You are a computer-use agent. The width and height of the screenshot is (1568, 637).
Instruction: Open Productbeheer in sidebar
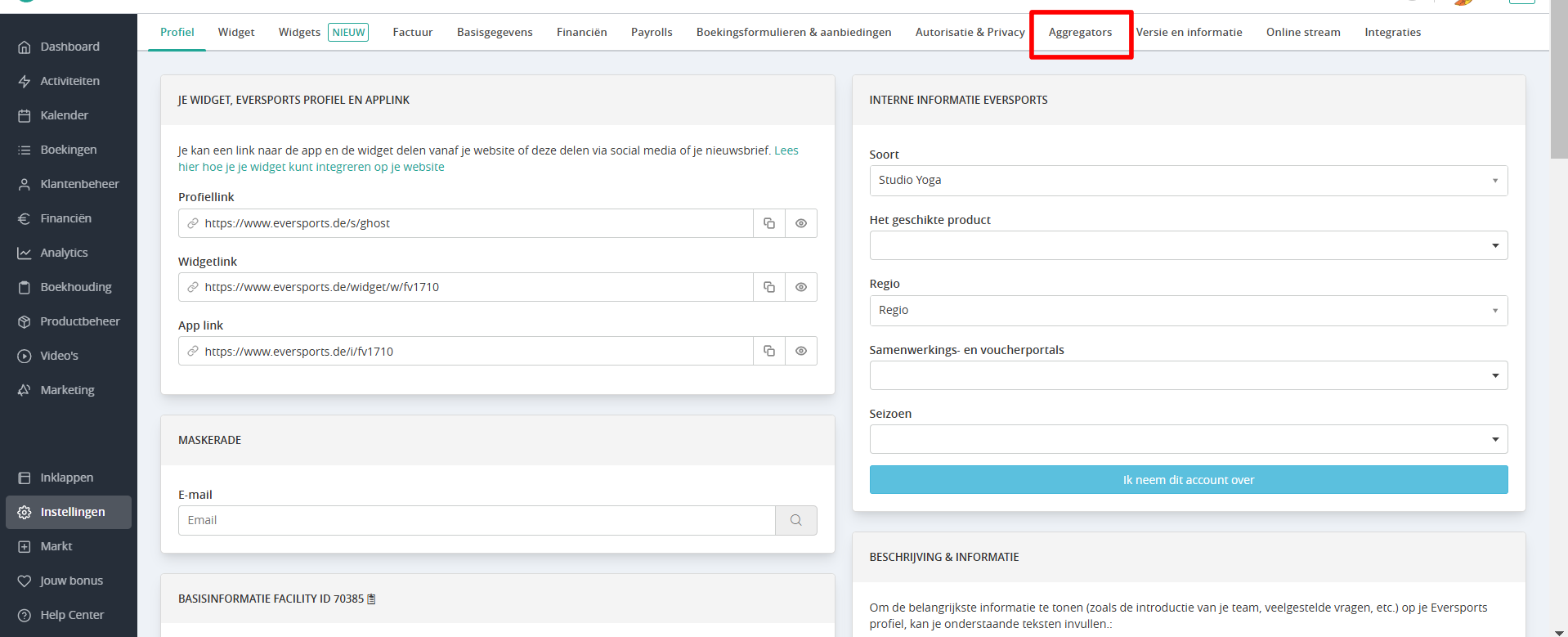click(x=69, y=321)
